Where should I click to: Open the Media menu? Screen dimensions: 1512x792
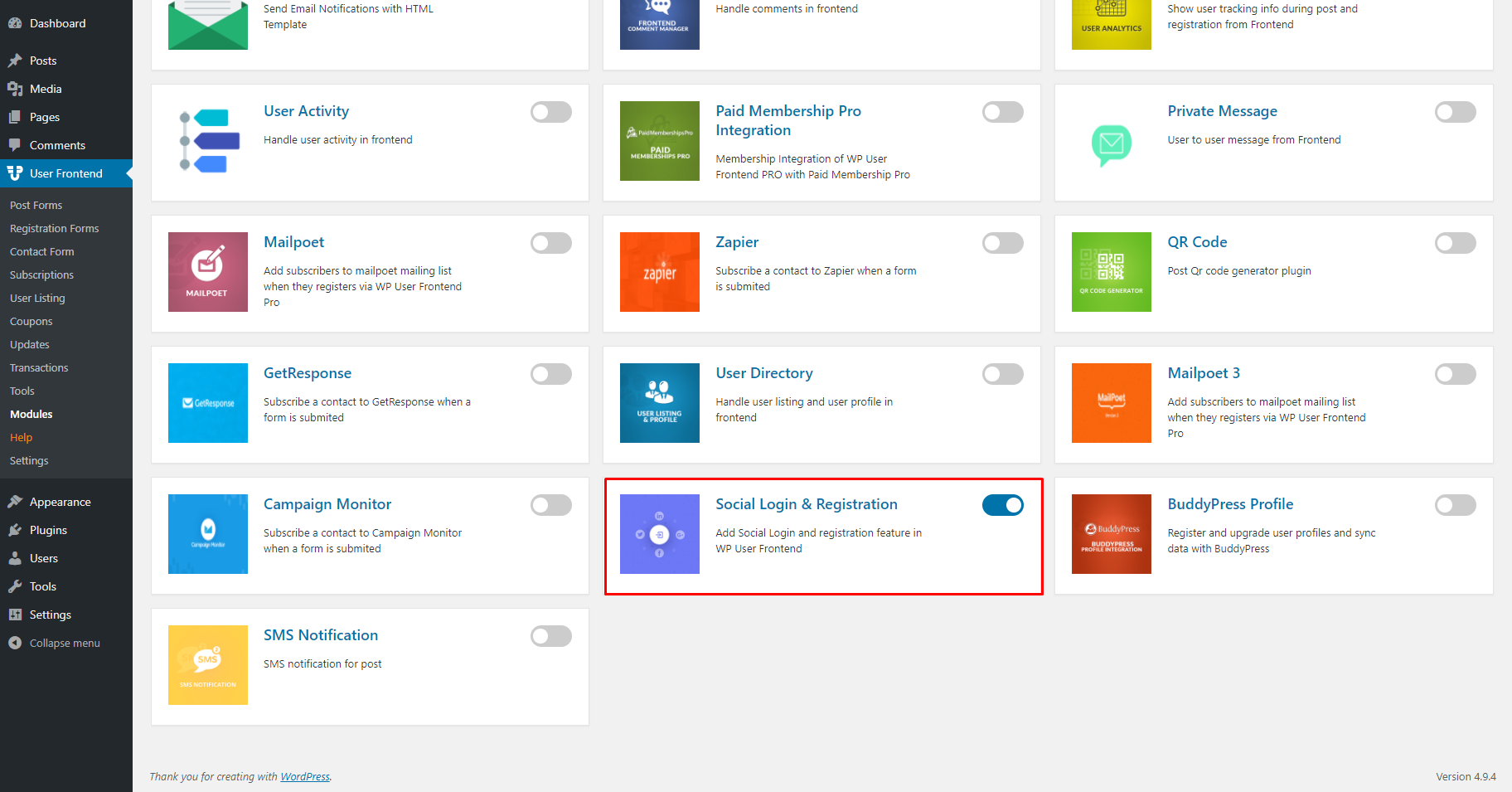[x=66, y=89]
